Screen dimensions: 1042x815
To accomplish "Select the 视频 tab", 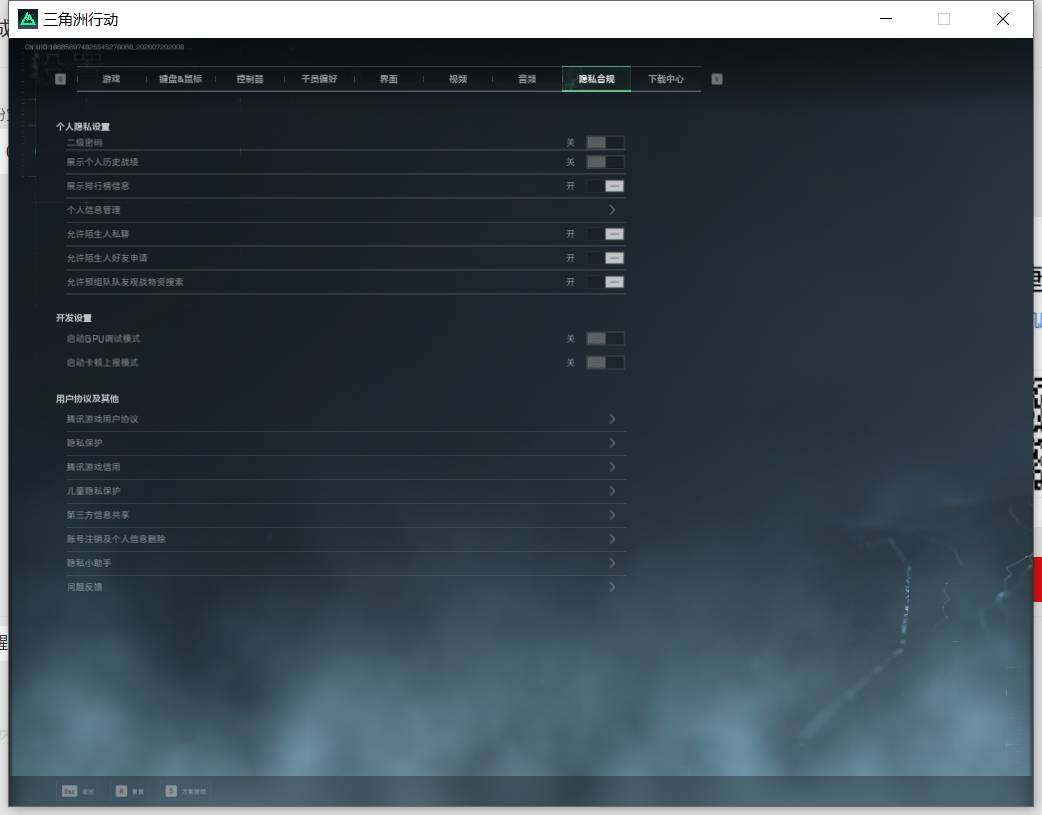I will coord(458,79).
